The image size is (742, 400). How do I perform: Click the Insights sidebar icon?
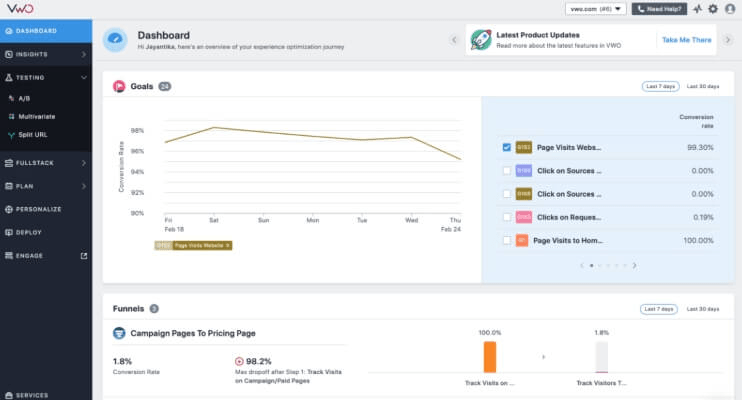tap(9, 54)
